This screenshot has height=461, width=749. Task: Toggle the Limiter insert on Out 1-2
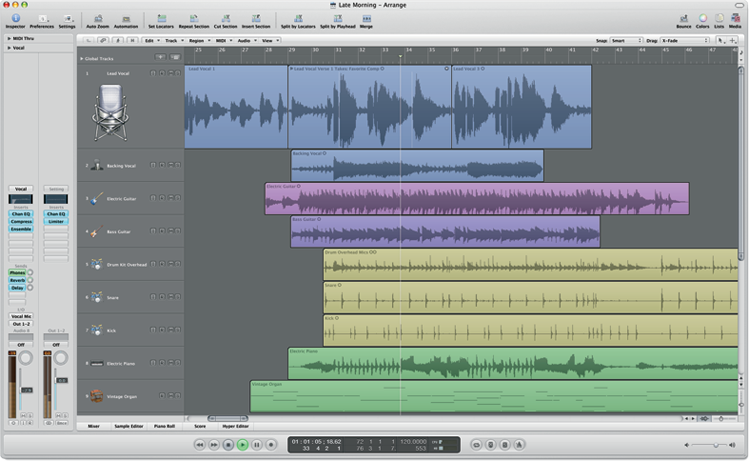pyautogui.click(x=57, y=222)
